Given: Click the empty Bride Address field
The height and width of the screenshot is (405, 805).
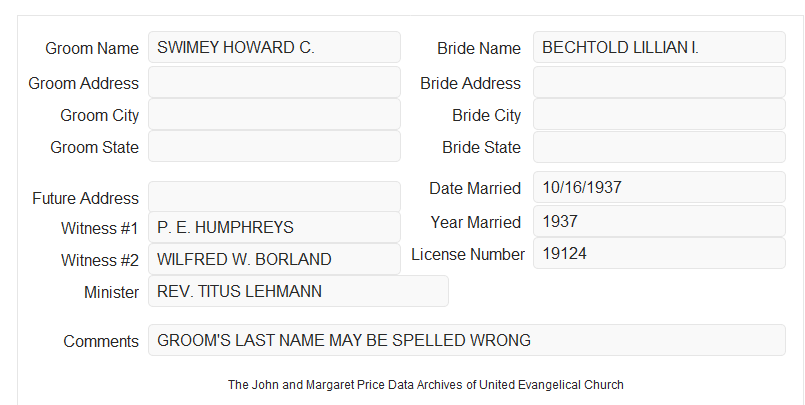Looking at the screenshot, I should (x=659, y=82).
